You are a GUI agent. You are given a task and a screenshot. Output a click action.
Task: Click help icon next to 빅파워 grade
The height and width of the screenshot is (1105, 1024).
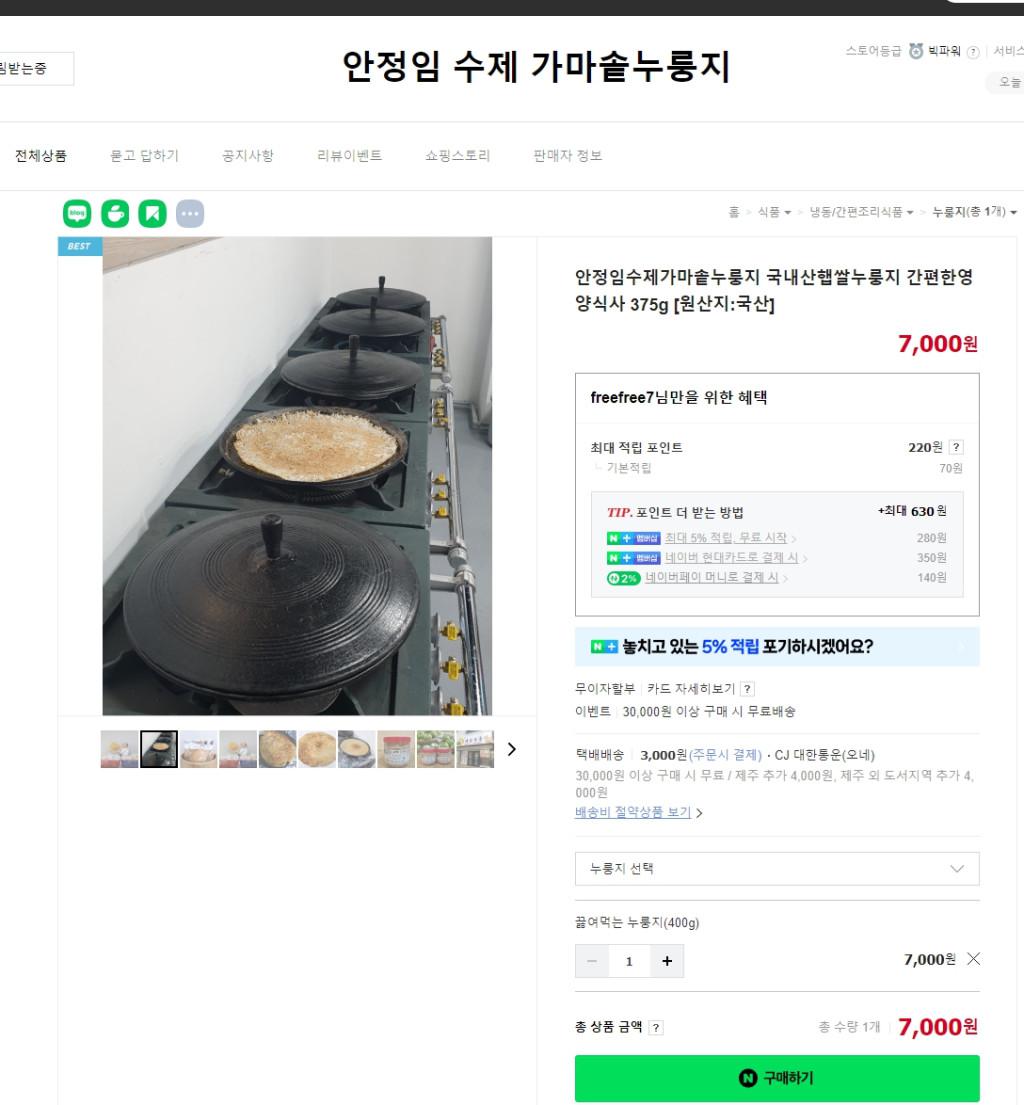pyautogui.click(x=973, y=52)
